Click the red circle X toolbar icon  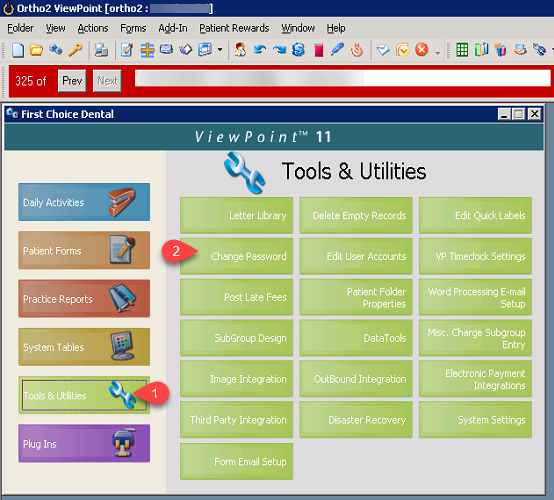click(422, 50)
